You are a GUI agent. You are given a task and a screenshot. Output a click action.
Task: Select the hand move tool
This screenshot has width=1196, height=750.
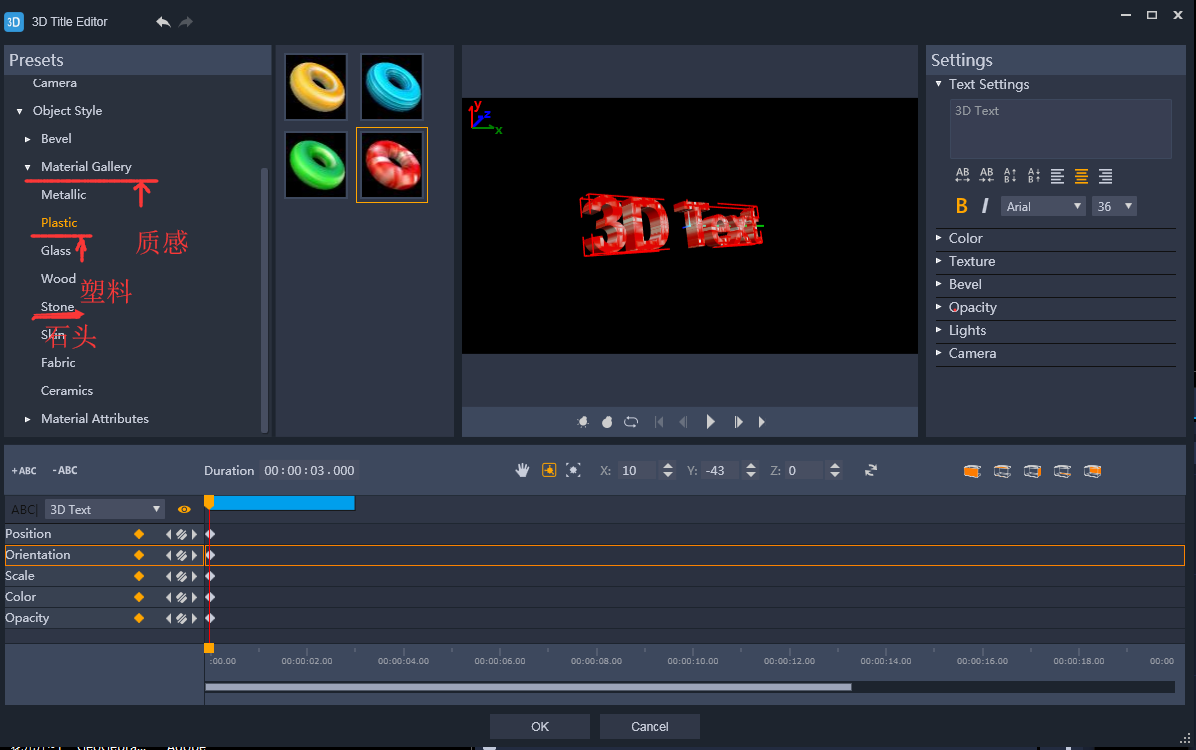click(522, 470)
